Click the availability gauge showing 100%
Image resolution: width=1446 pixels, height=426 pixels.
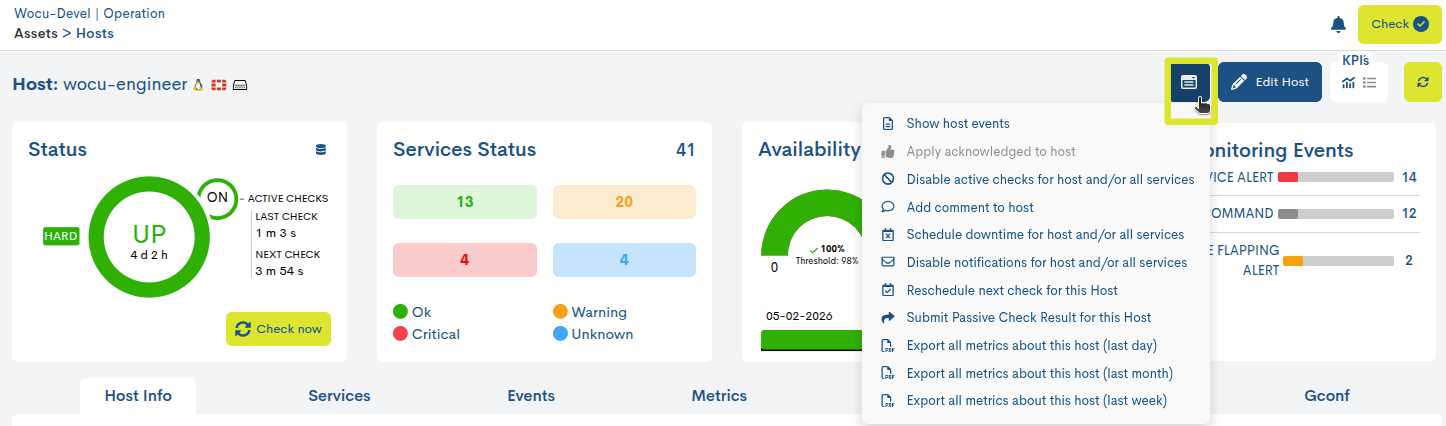[810, 226]
